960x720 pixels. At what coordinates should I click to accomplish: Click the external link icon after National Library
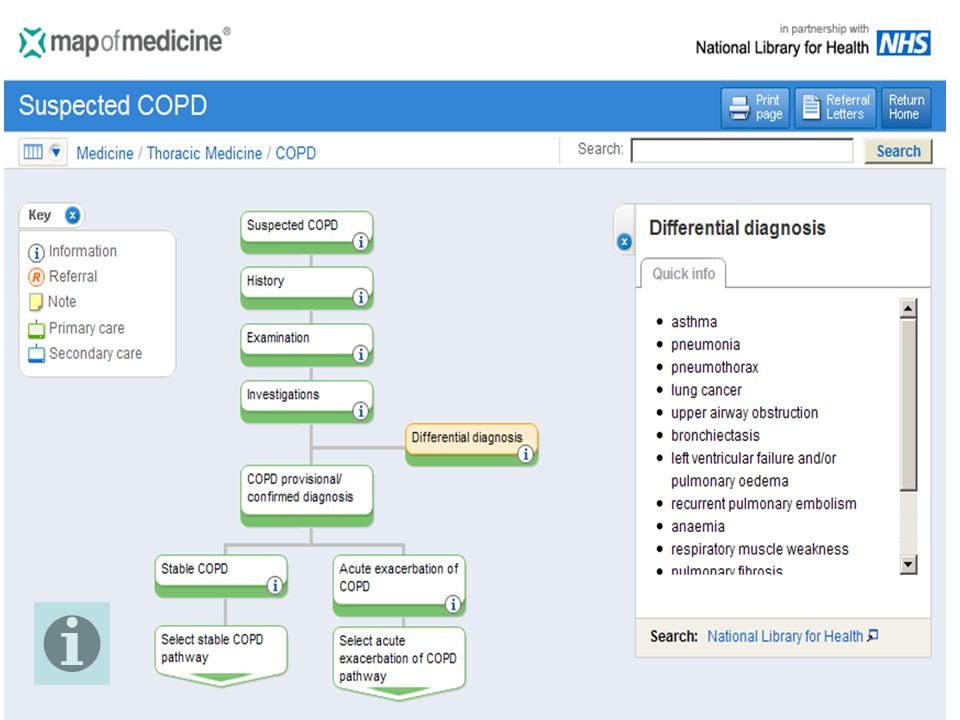pyautogui.click(x=872, y=636)
